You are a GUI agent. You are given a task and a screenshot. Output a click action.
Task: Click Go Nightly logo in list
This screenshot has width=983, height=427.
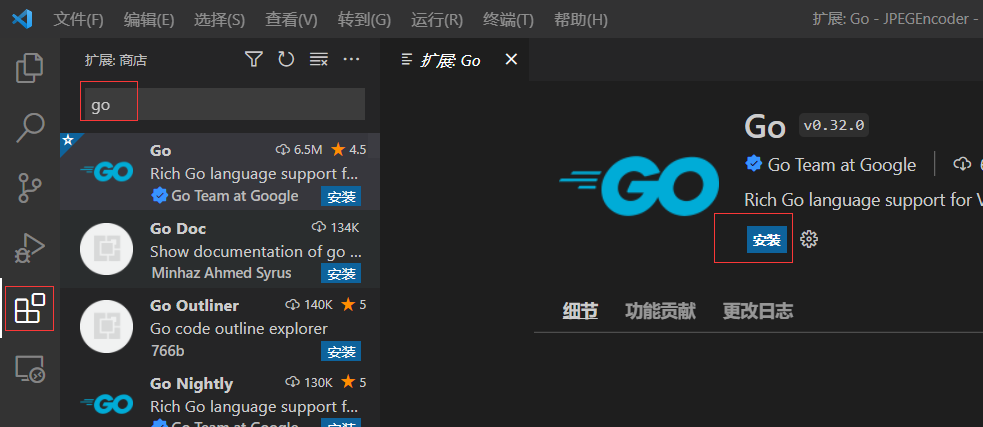107,404
